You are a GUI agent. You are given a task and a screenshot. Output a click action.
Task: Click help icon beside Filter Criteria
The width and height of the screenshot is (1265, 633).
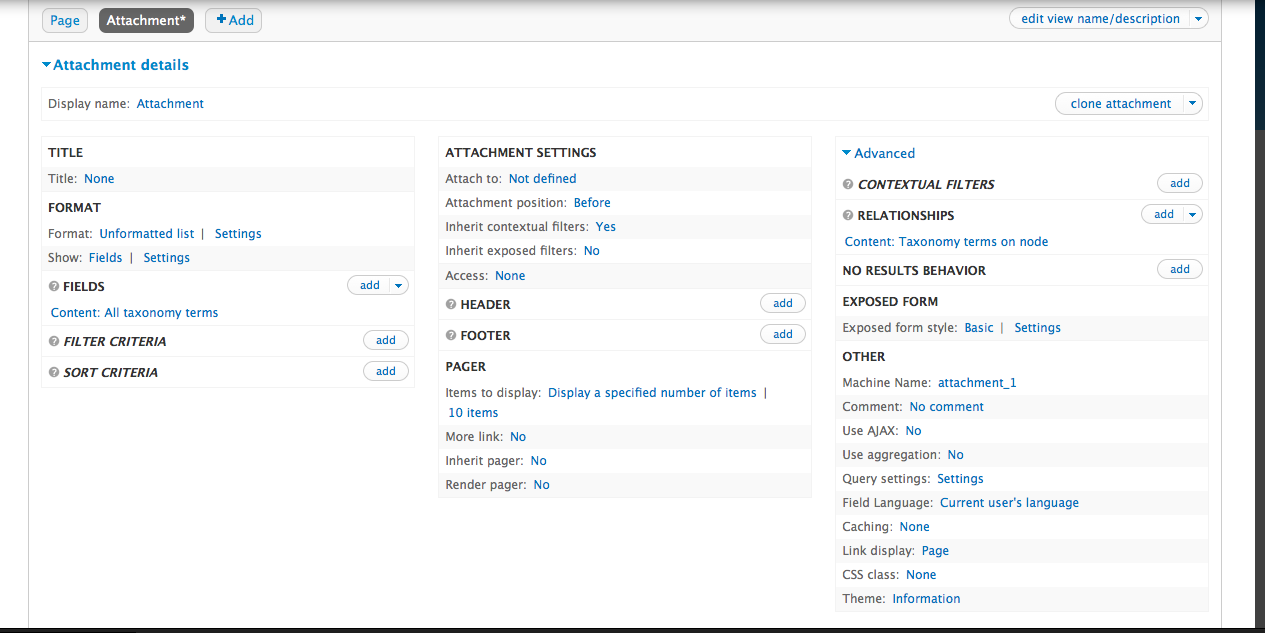53,342
